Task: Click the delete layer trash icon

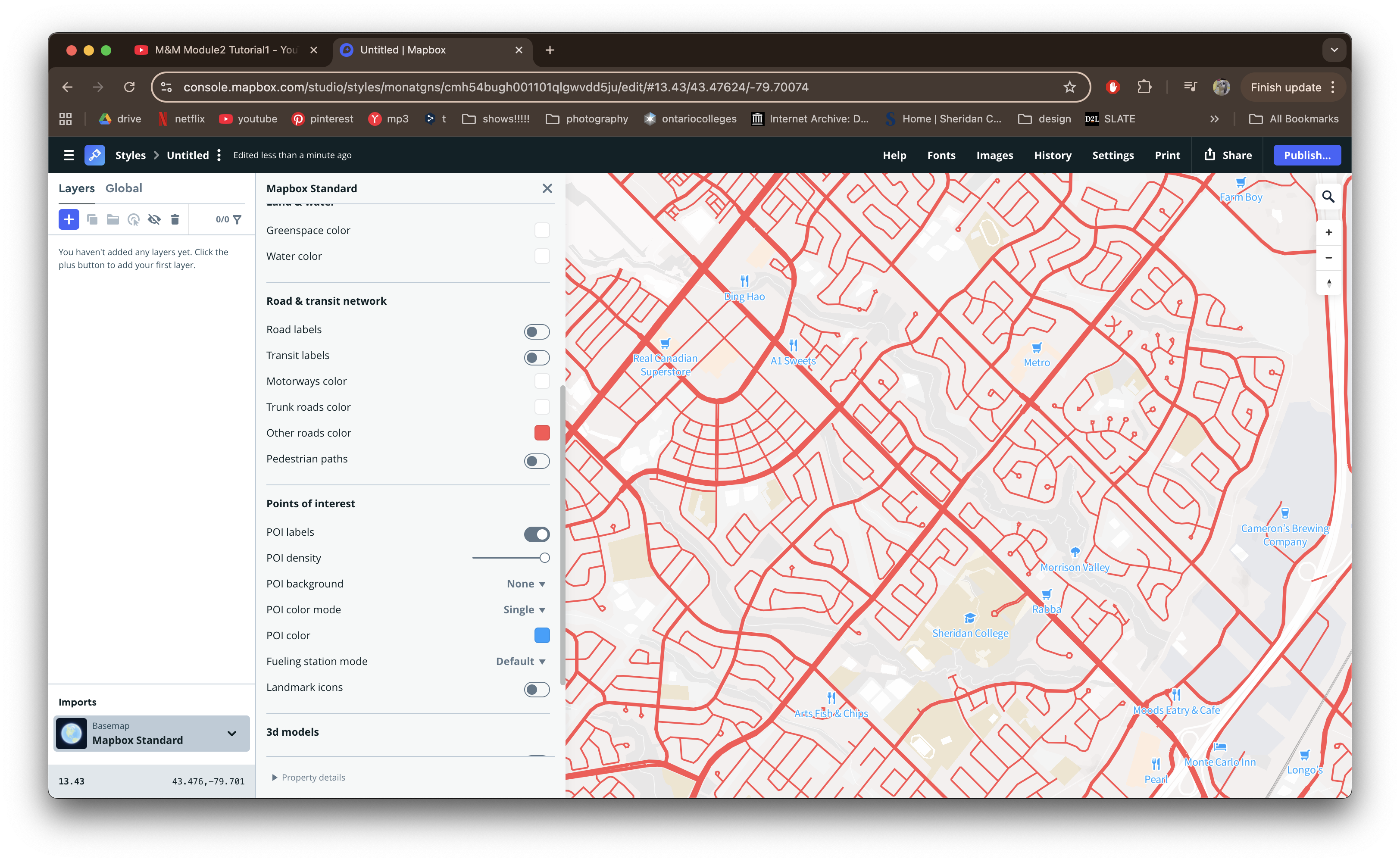Action: pos(175,219)
